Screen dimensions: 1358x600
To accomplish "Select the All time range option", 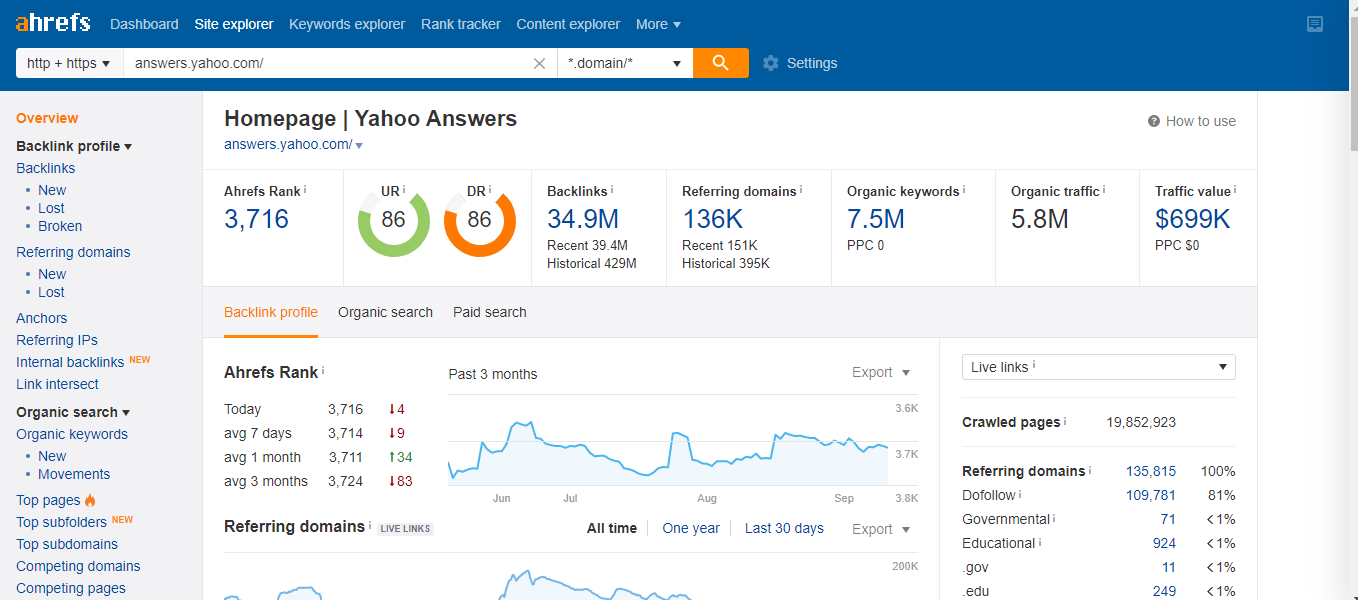I will coord(612,528).
